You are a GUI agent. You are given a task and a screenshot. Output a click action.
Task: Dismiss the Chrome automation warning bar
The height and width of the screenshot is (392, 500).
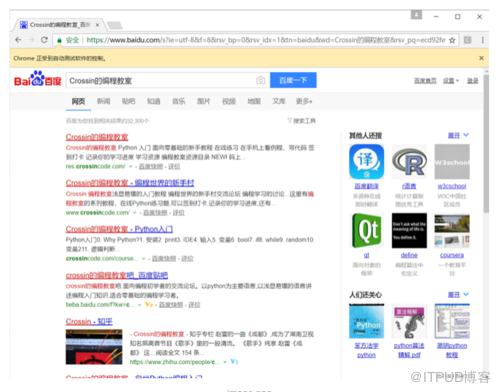(481, 58)
